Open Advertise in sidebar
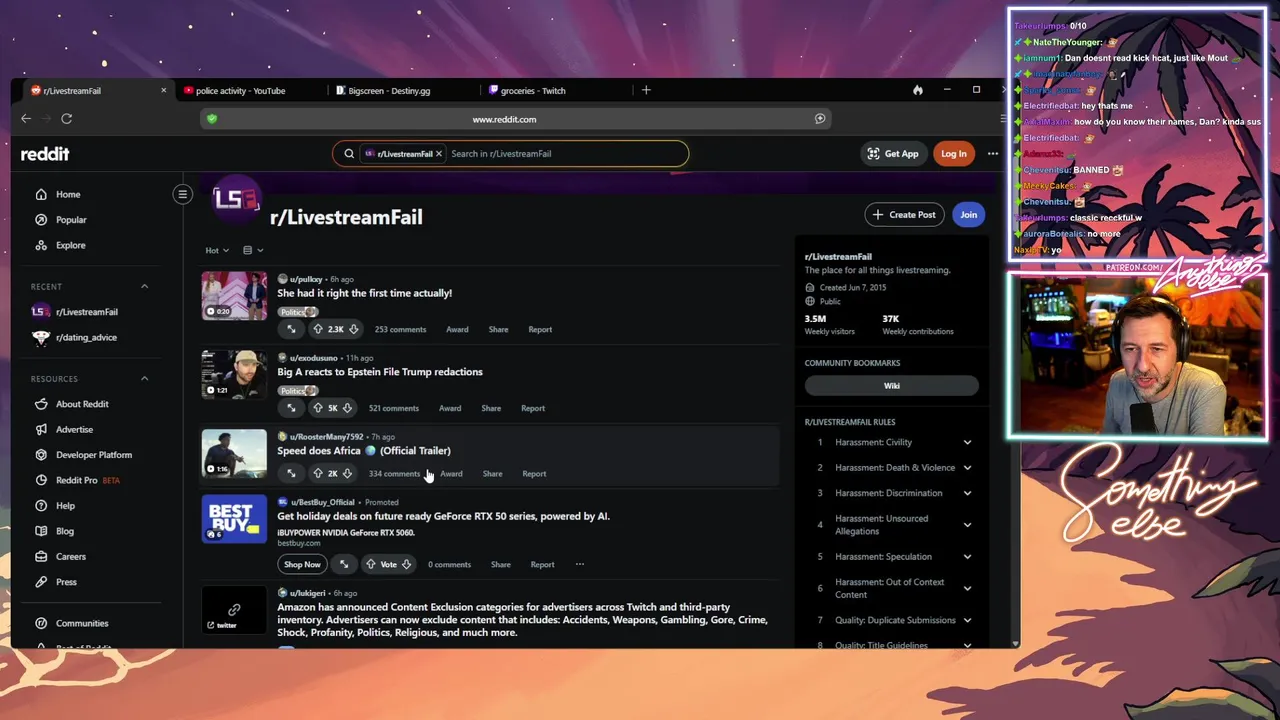Screen dimensions: 1280x720 tap(74, 430)
